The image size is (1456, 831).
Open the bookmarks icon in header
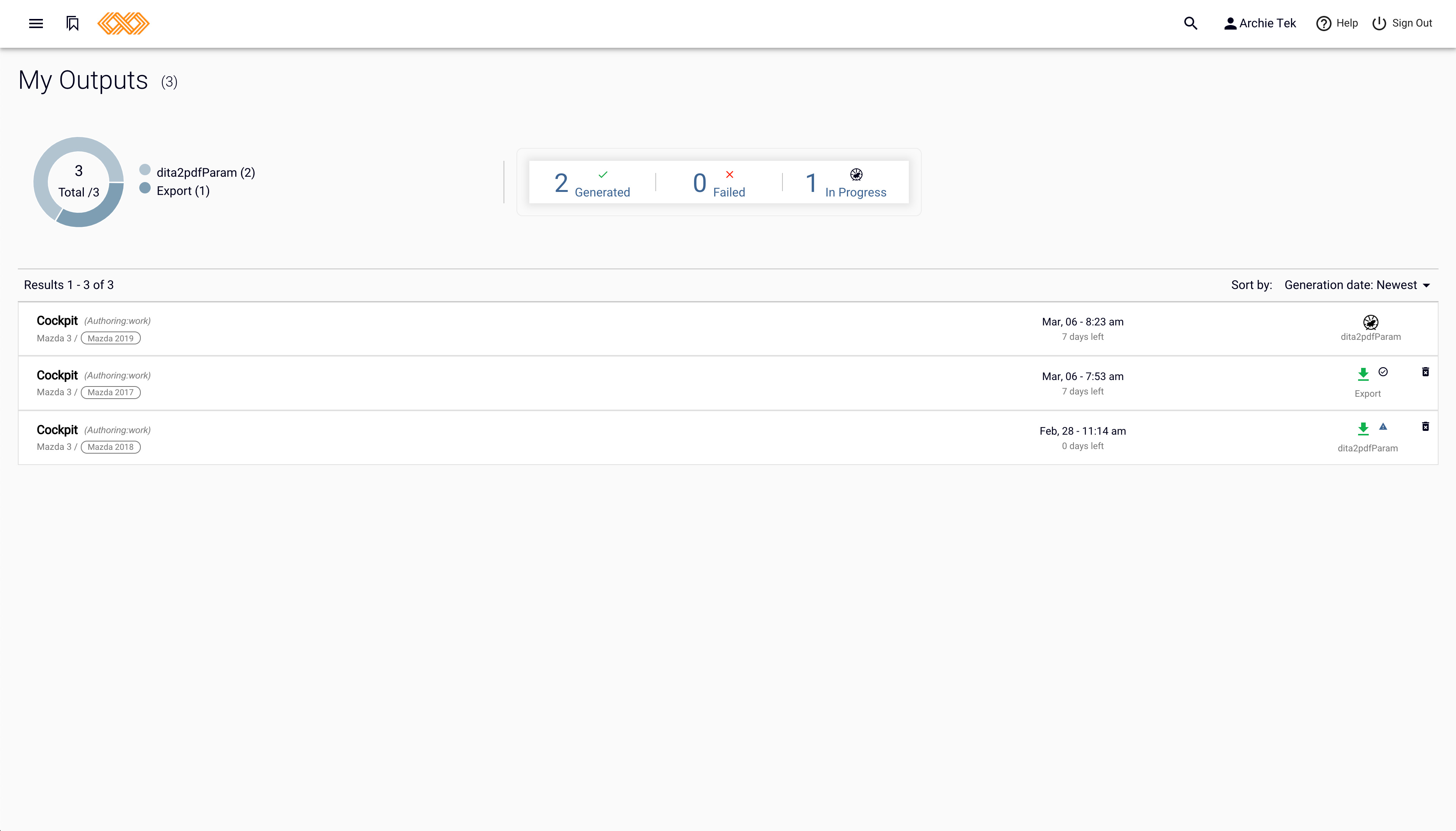pyautogui.click(x=72, y=24)
